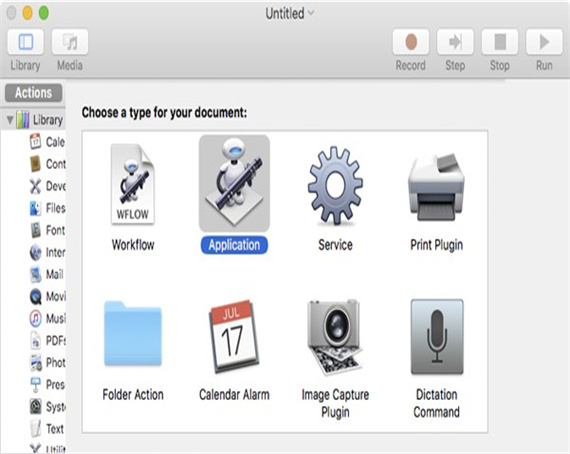The height and width of the screenshot is (454, 570).
Task: Stop the running workflow
Action: (500, 42)
